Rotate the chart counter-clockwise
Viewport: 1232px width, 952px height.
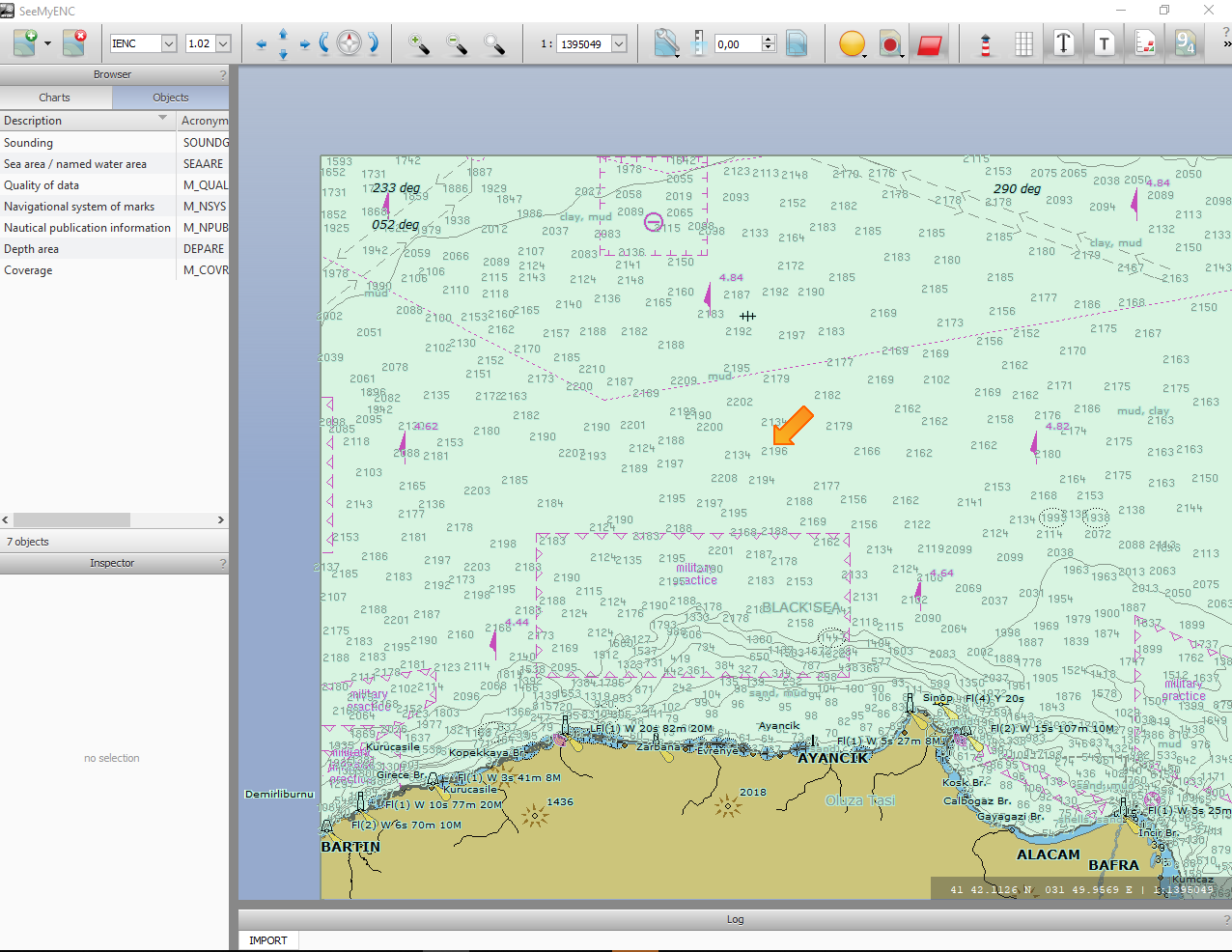[324, 43]
